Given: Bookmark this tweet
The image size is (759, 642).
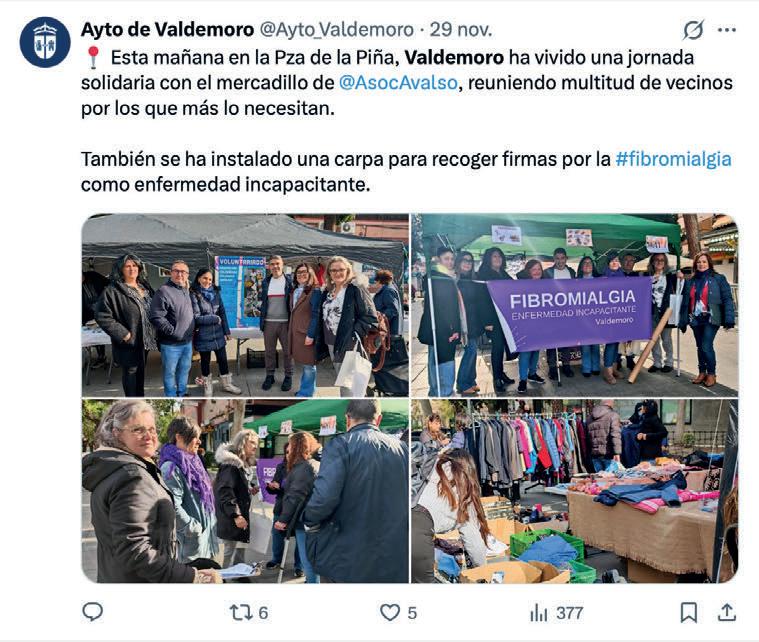Looking at the screenshot, I should point(689,612).
